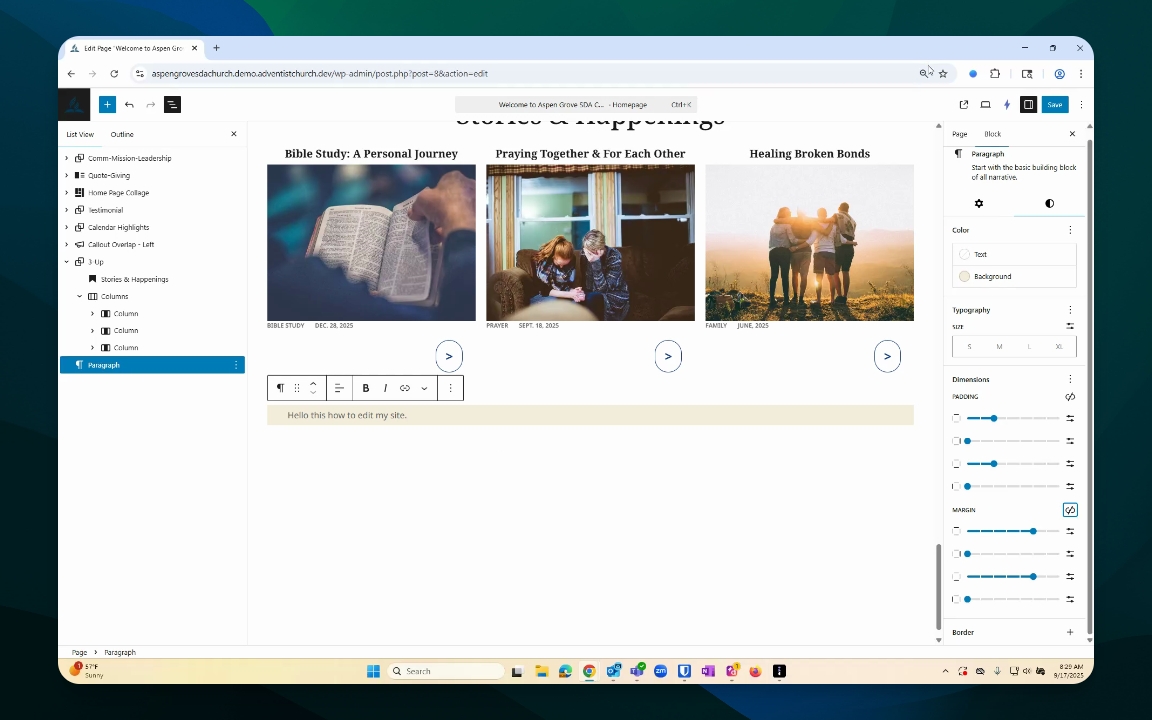The image size is (1152, 720).
Task: Click the Bold formatting icon
Action: (x=366, y=388)
